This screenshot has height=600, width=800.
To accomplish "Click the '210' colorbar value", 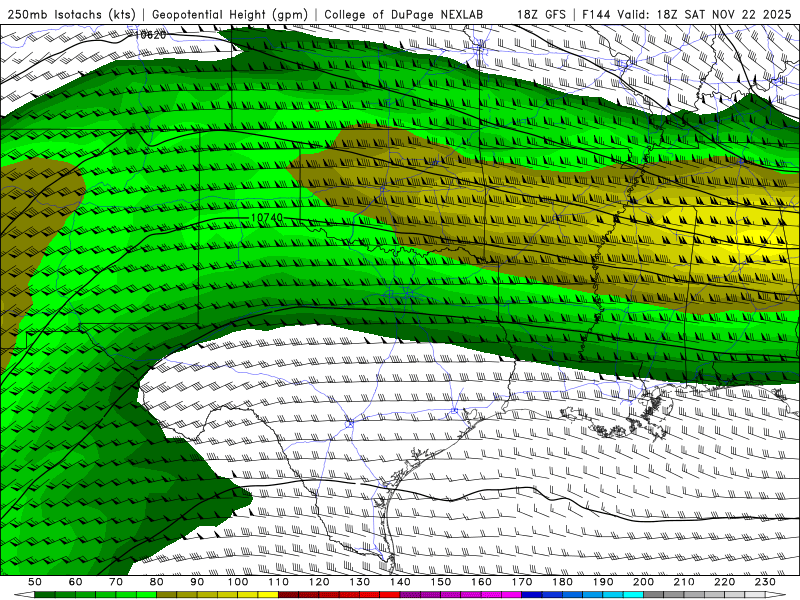I will coord(684,582).
